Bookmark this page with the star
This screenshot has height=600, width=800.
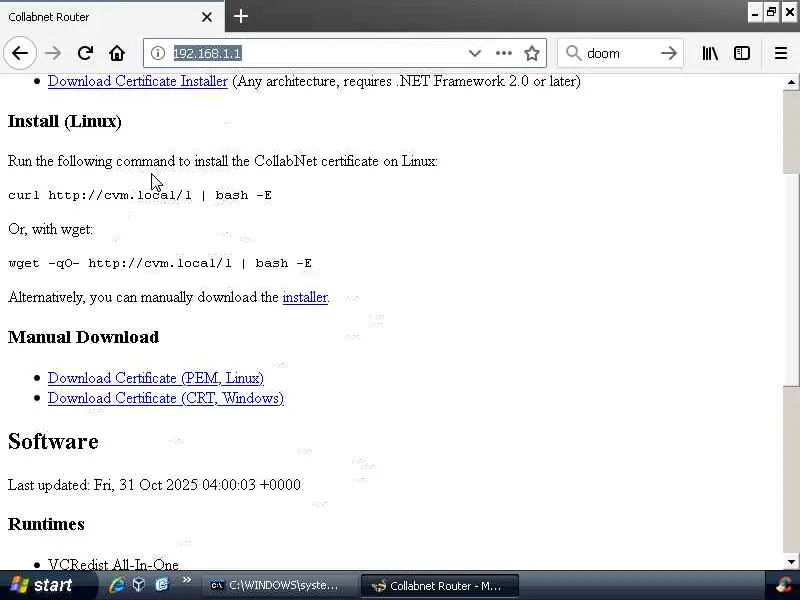click(x=532, y=53)
